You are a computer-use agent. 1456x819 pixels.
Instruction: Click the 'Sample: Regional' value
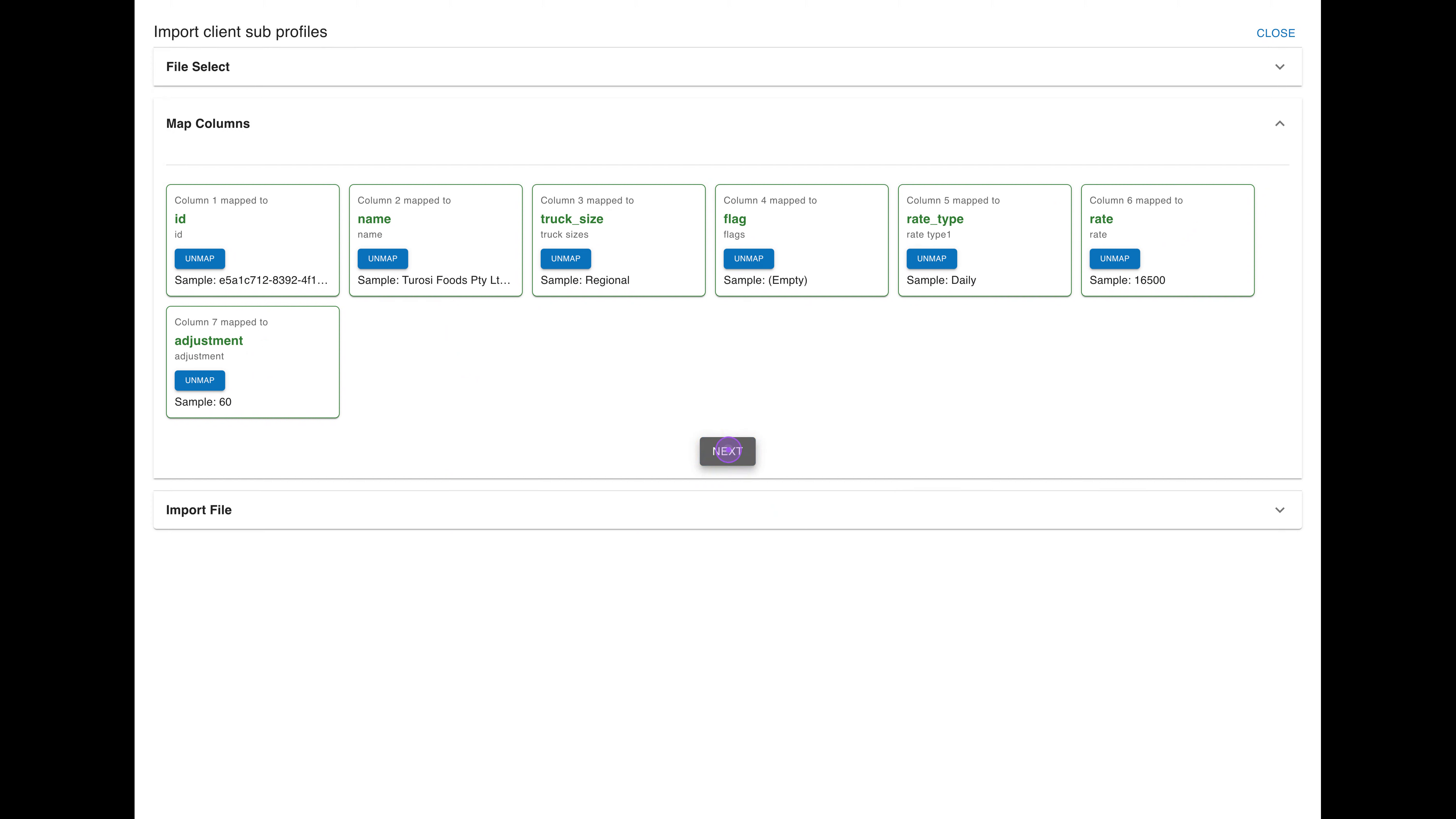[x=585, y=280]
